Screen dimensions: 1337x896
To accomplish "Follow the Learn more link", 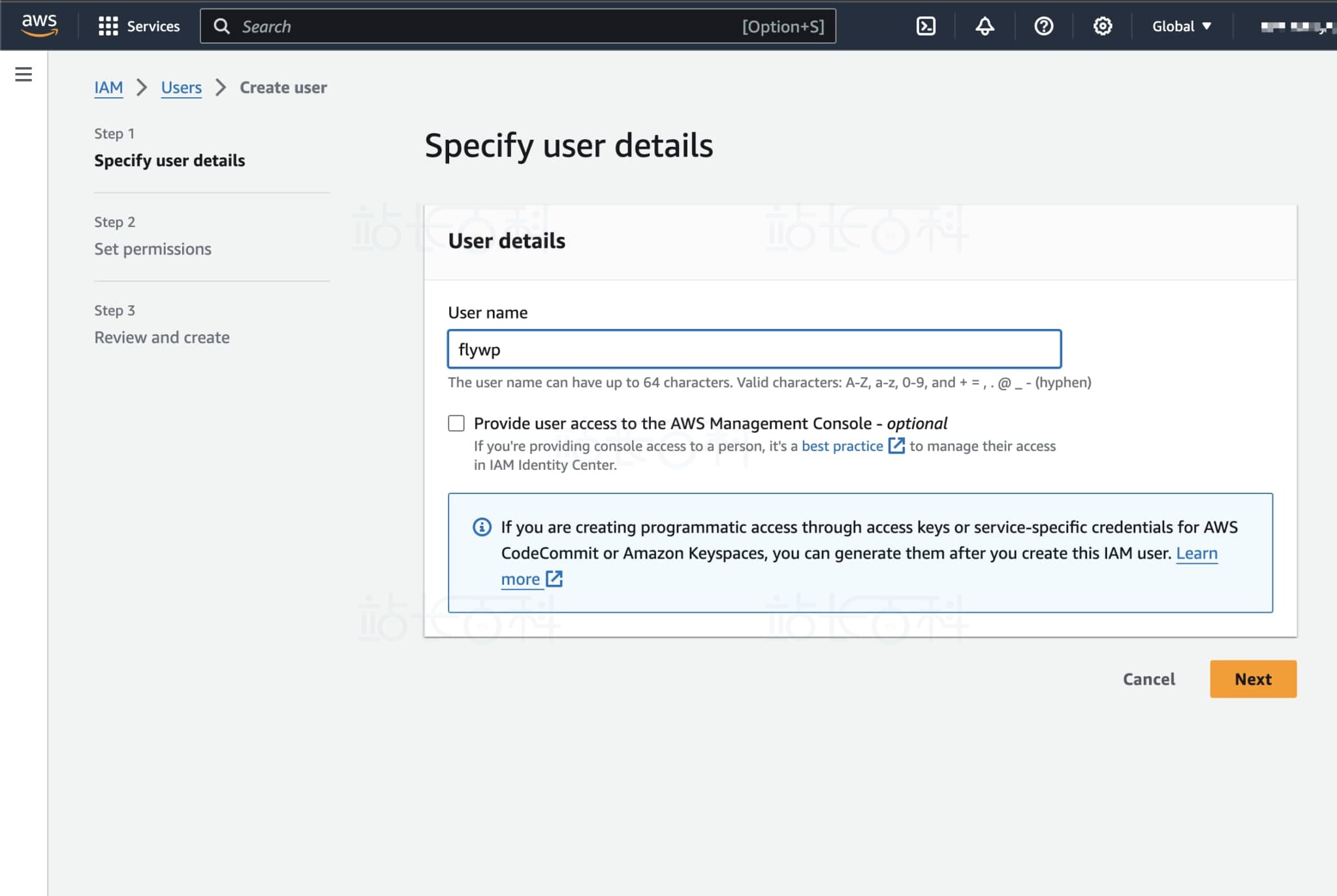I will pos(1196,553).
